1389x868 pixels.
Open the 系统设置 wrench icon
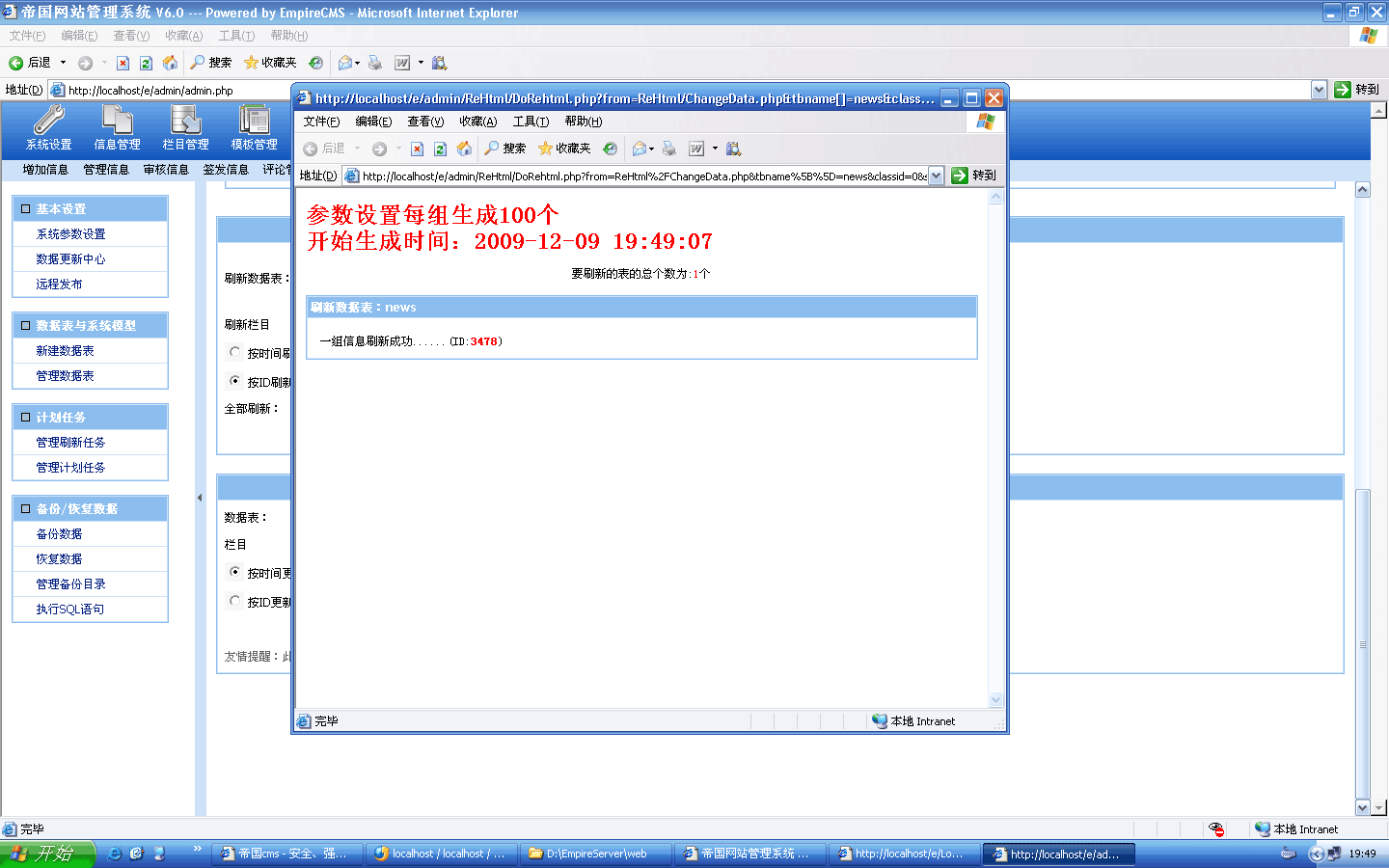[48, 122]
